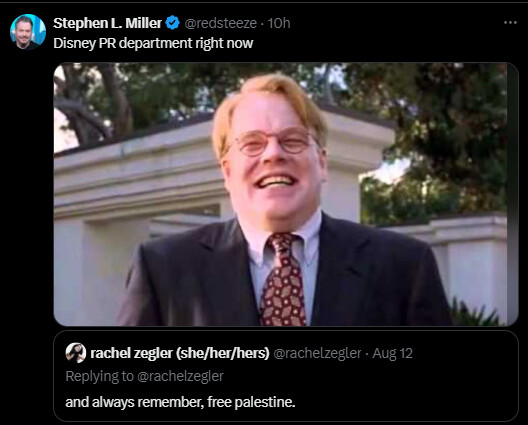This screenshot has width=528, height=425.
Task: Open the 10h timestamp link
Action: 279,23
